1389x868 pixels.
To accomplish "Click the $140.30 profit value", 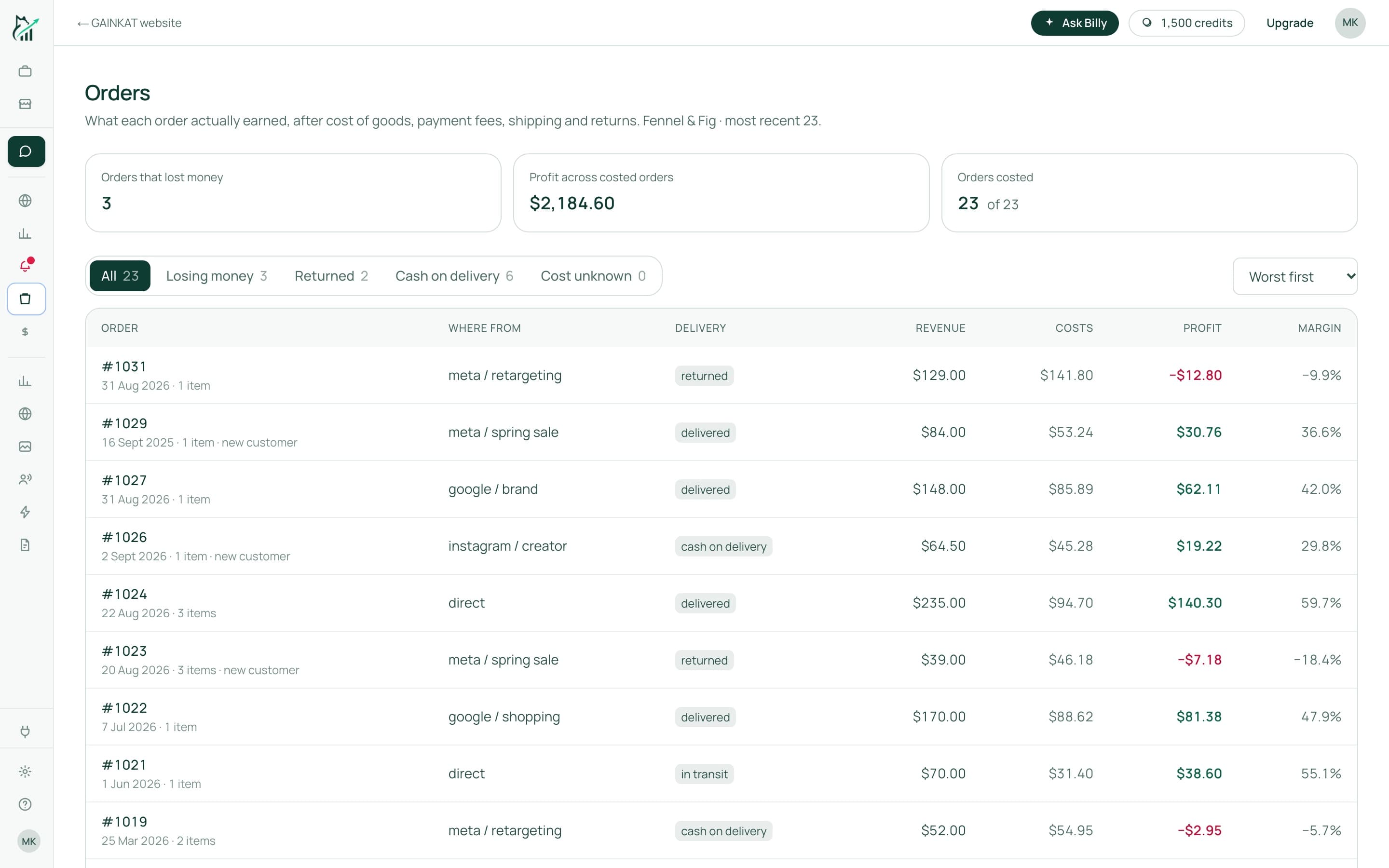I will (1195, 603).
